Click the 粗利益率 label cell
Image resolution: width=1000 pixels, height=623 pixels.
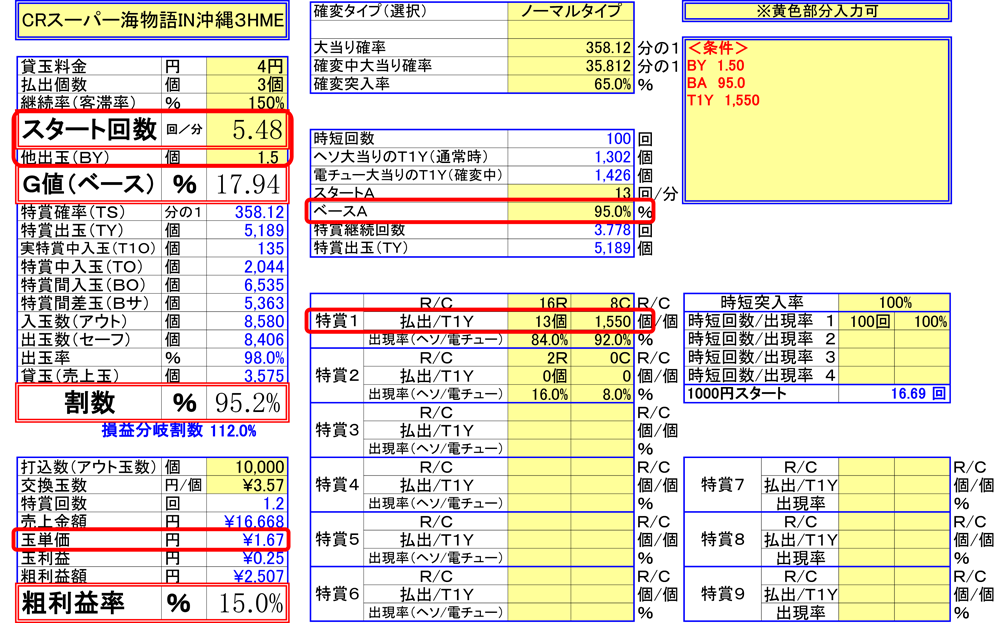tap(89, 603)
